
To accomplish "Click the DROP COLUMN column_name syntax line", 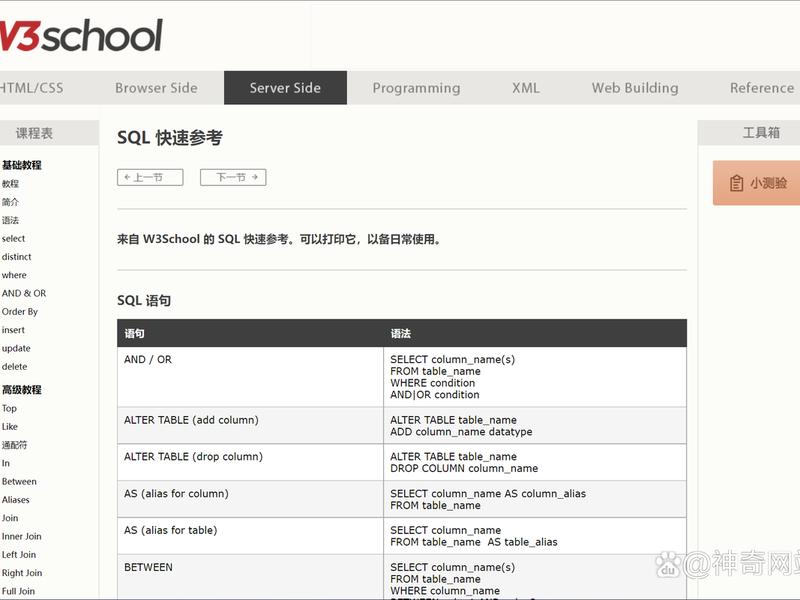I will [x=464, y=468].
